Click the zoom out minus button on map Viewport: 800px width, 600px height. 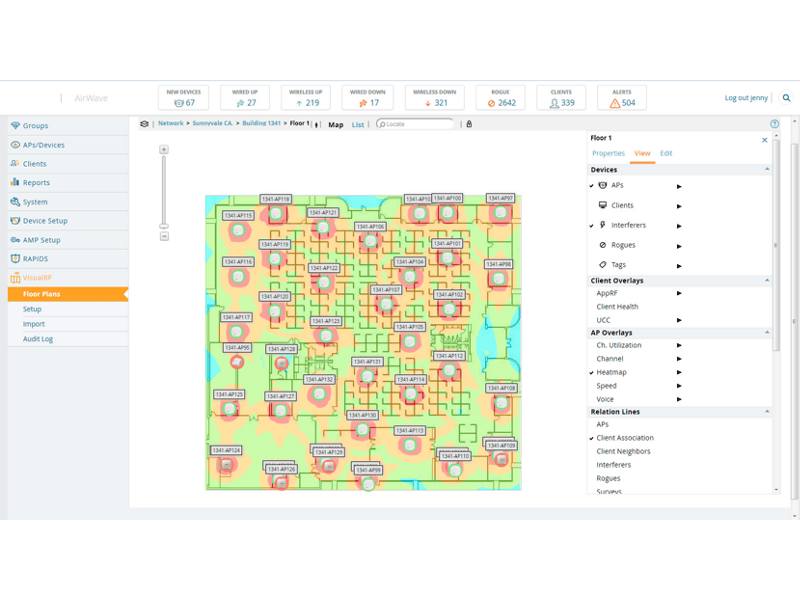coord(164,236)
